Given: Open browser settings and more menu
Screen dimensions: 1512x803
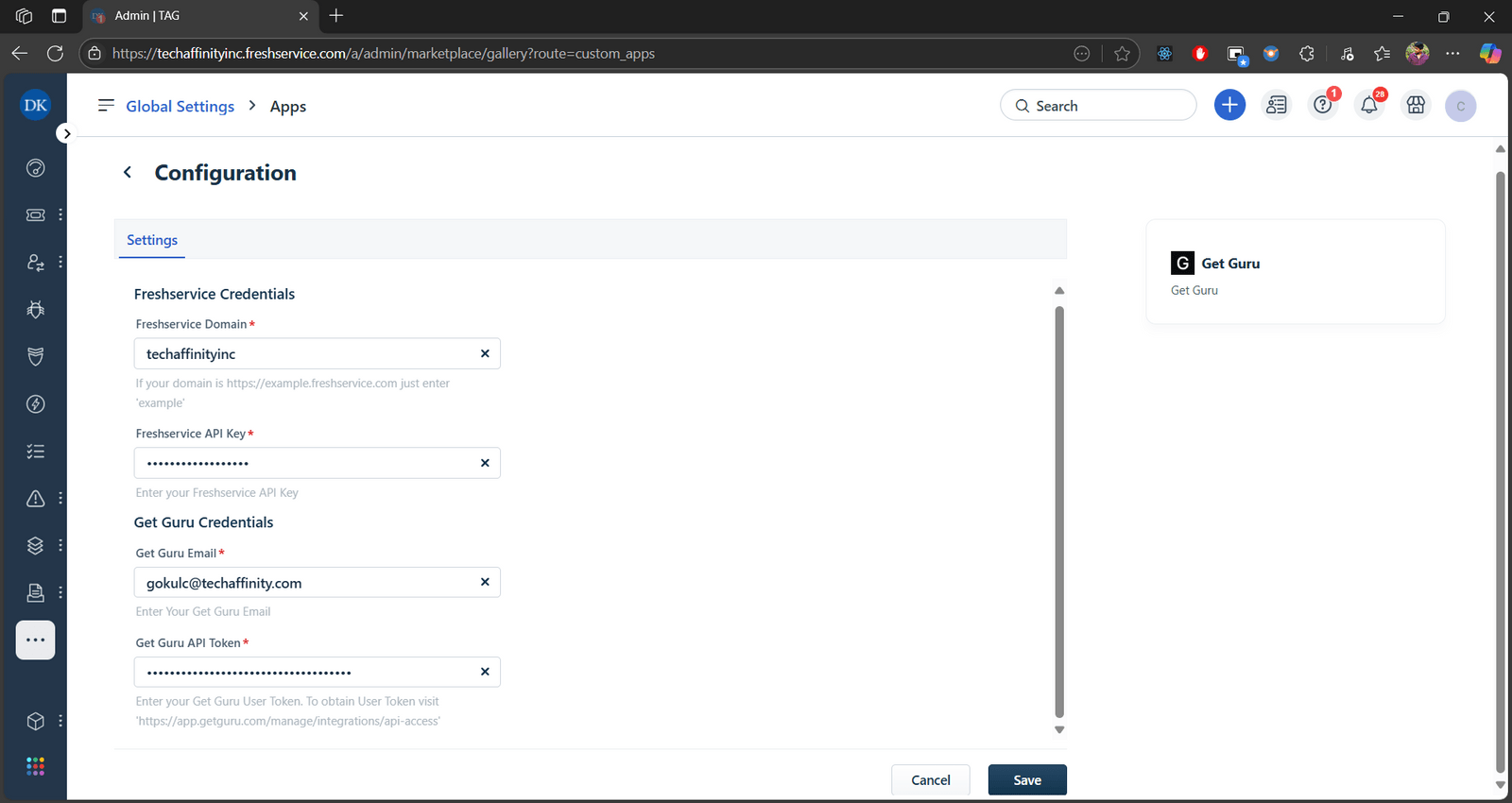Looking at the screenshot, I should click(x=1452, y=54).
